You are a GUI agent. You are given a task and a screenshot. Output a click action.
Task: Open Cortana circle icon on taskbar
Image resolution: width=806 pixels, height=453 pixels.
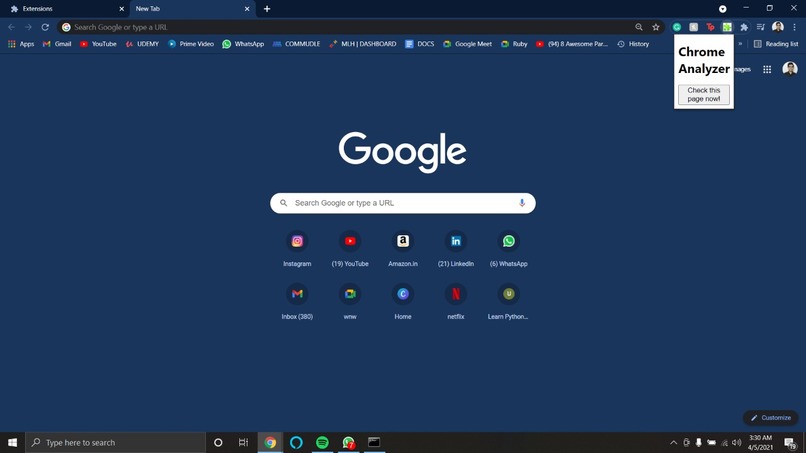218,442
